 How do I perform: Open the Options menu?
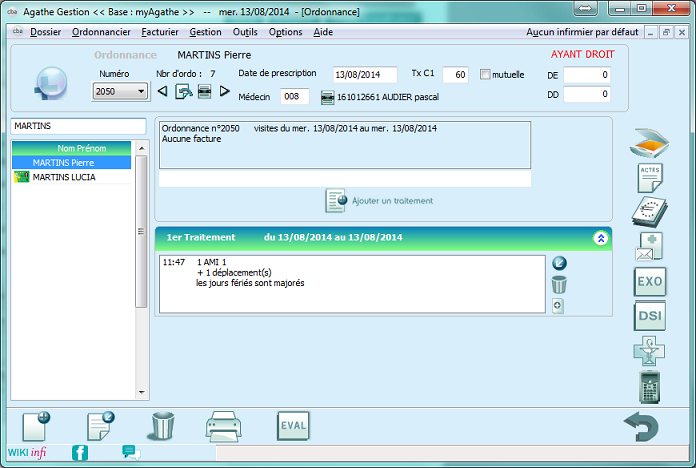285,32
